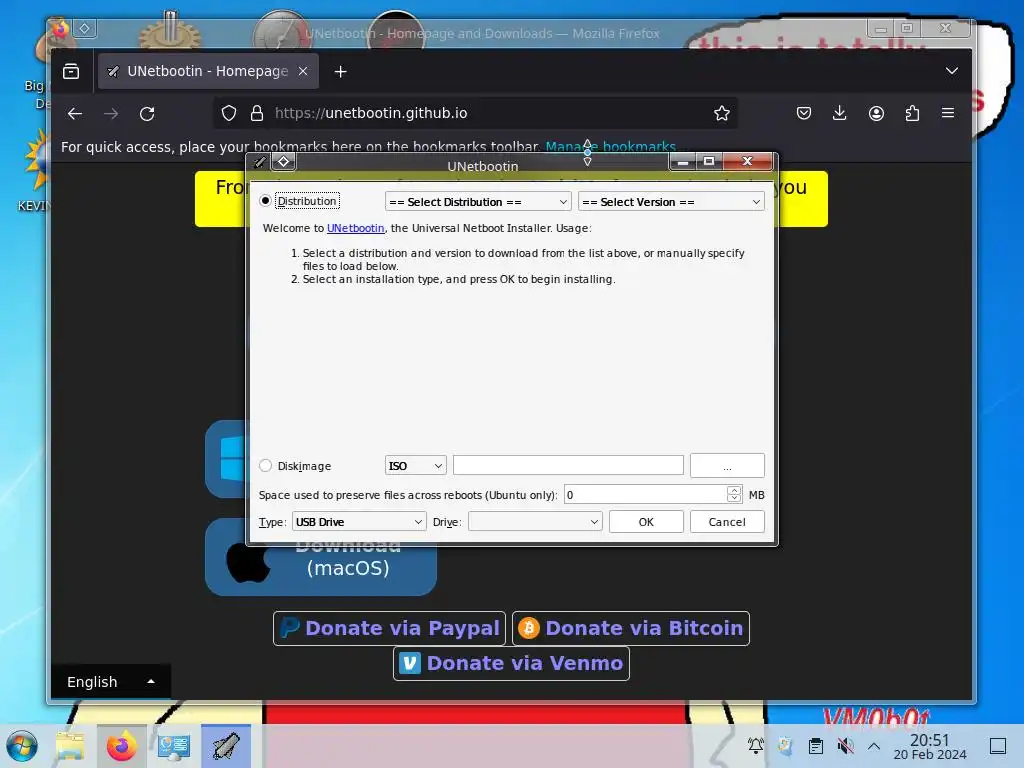This screenshot has height=768, width=1024.
Task: Open the Type USB Drive dropdown
Action: tap(359, 522)
